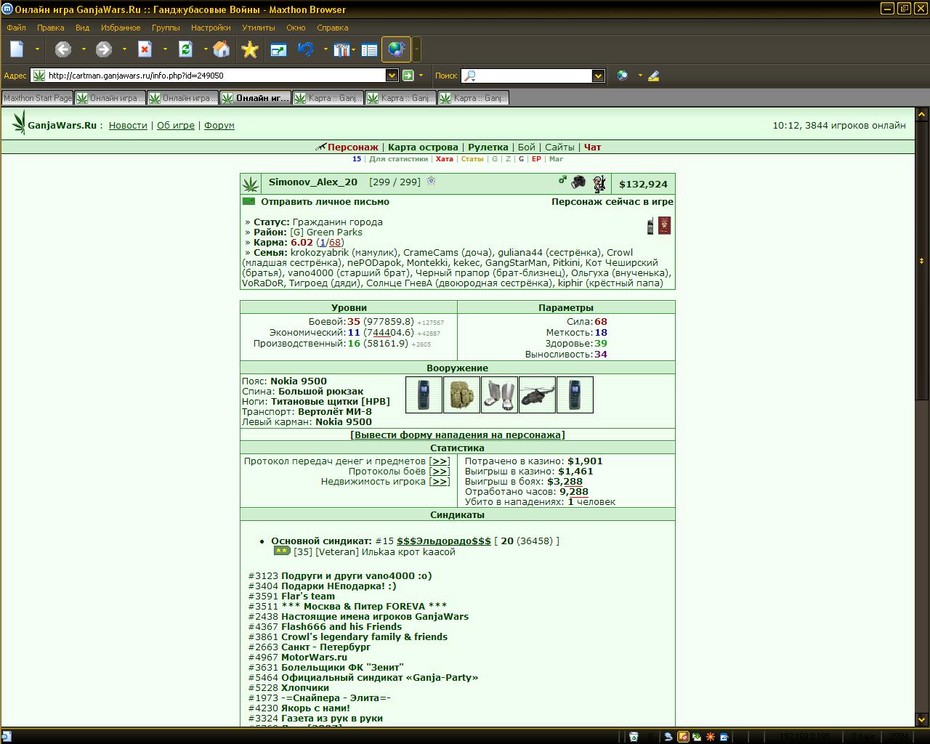Open the Чат link

(592, 147)
